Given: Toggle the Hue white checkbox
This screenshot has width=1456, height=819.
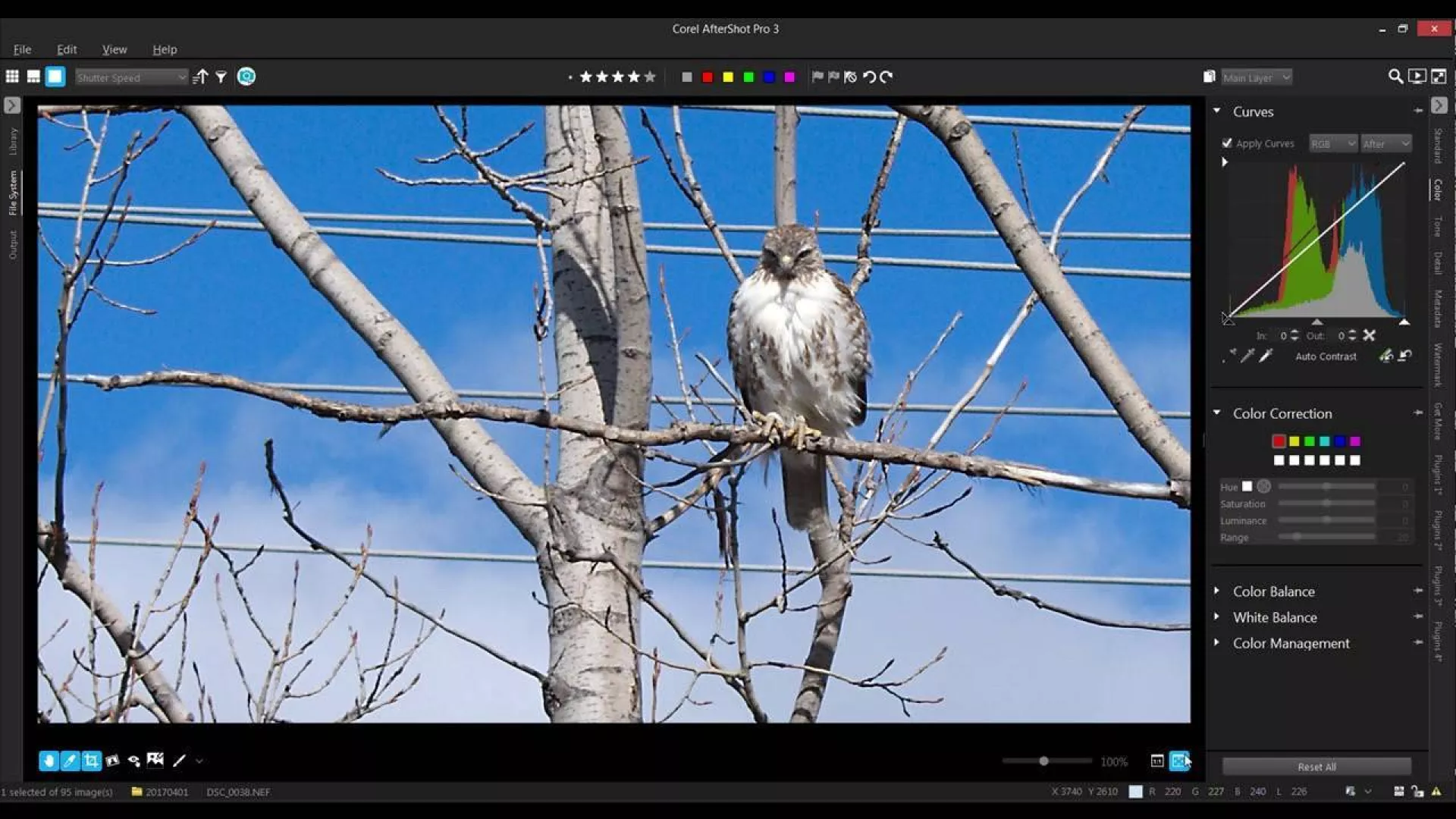Looking at the screenshot, I should click(1247, 486).
